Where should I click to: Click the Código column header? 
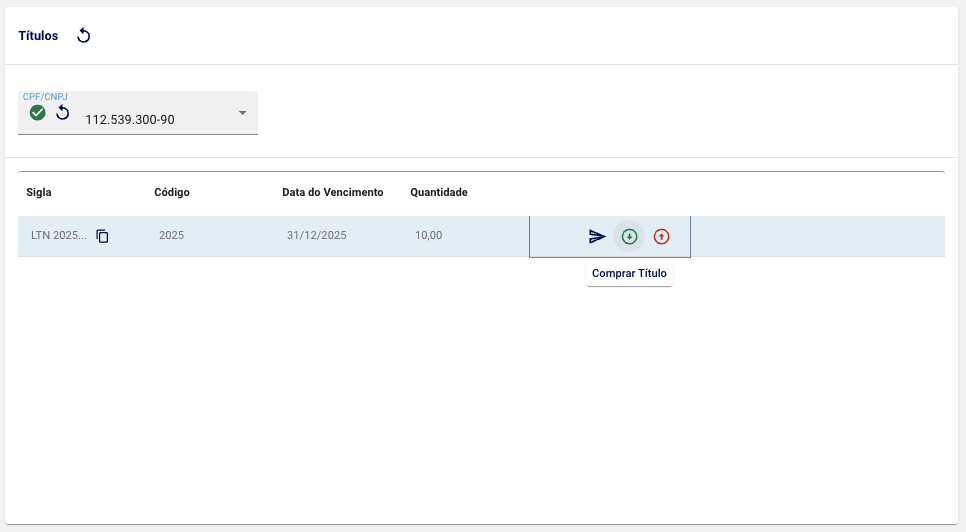tap(172, 192)
